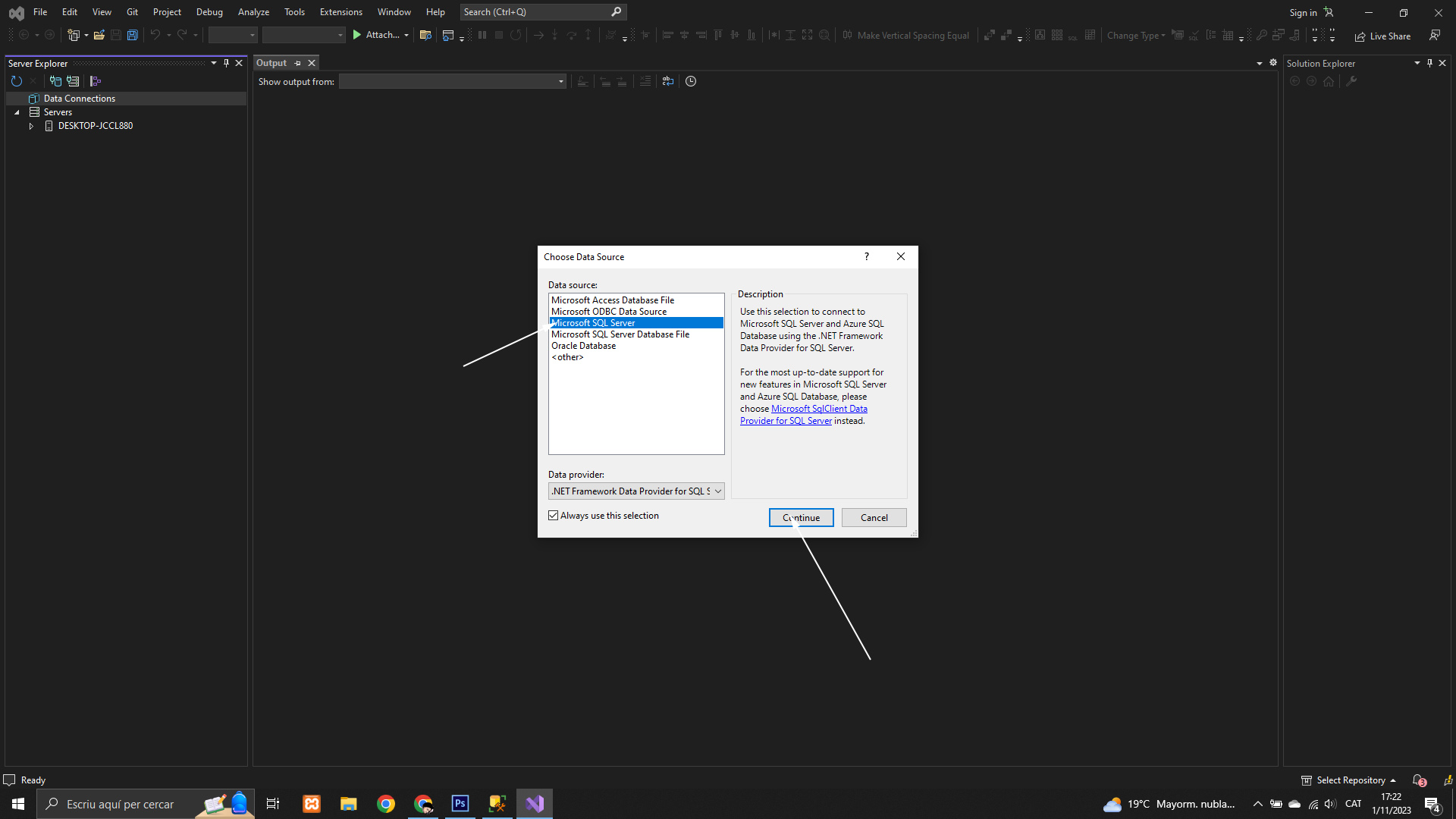Click the Save All toolbar icon

tap(133, 35)
